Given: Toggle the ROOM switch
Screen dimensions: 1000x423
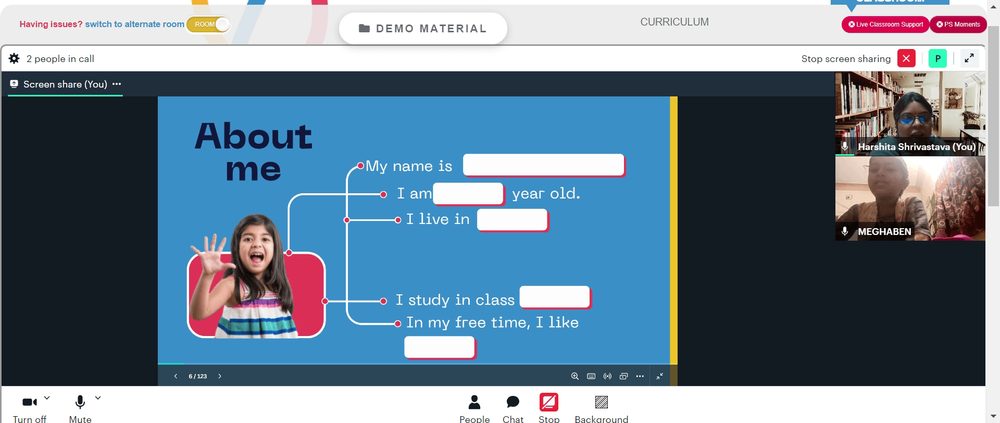Looking at the screenshot, I should pos(208,24).
